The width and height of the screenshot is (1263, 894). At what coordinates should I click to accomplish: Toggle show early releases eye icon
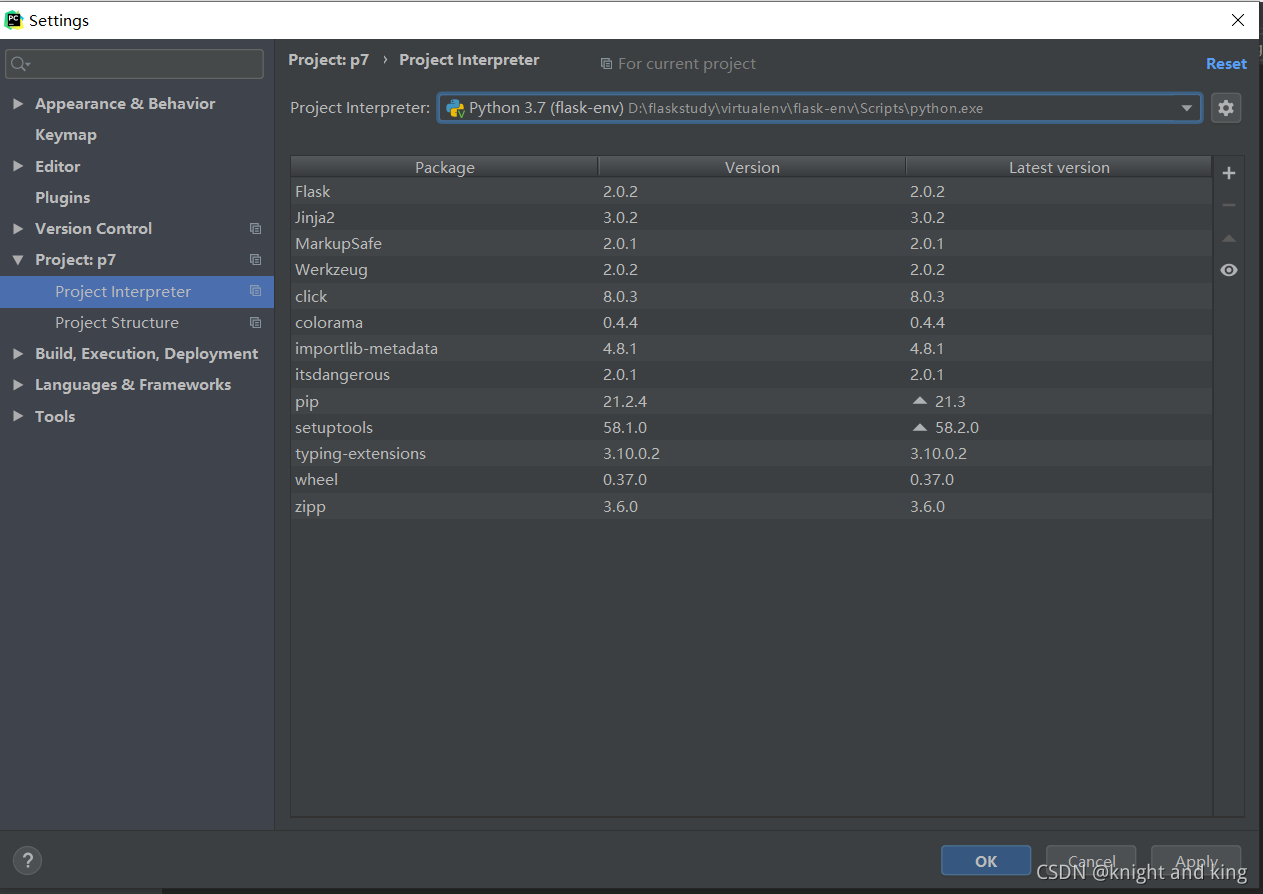(x=1229, y=270)
